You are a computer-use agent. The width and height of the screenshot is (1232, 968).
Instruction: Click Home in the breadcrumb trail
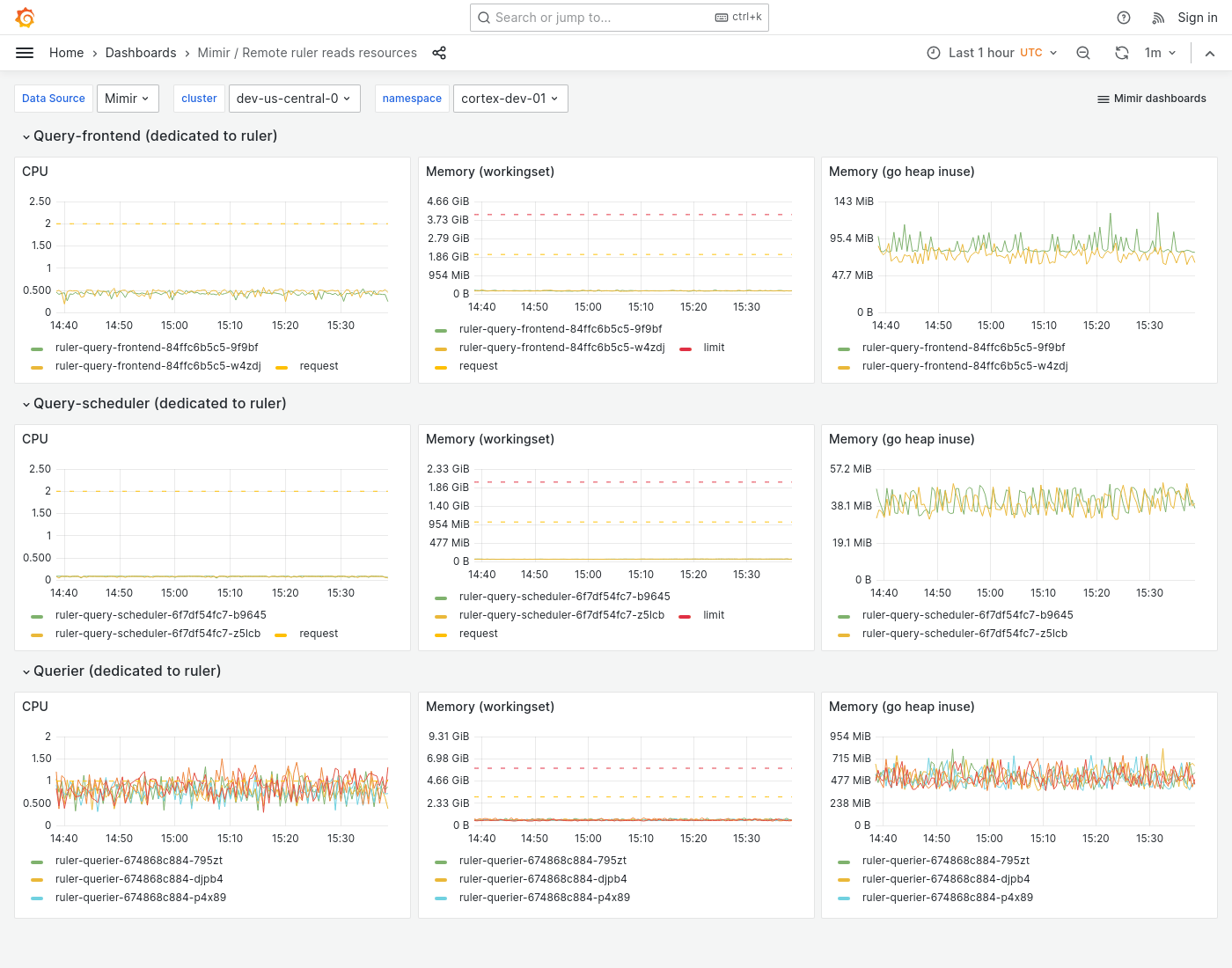66,53
